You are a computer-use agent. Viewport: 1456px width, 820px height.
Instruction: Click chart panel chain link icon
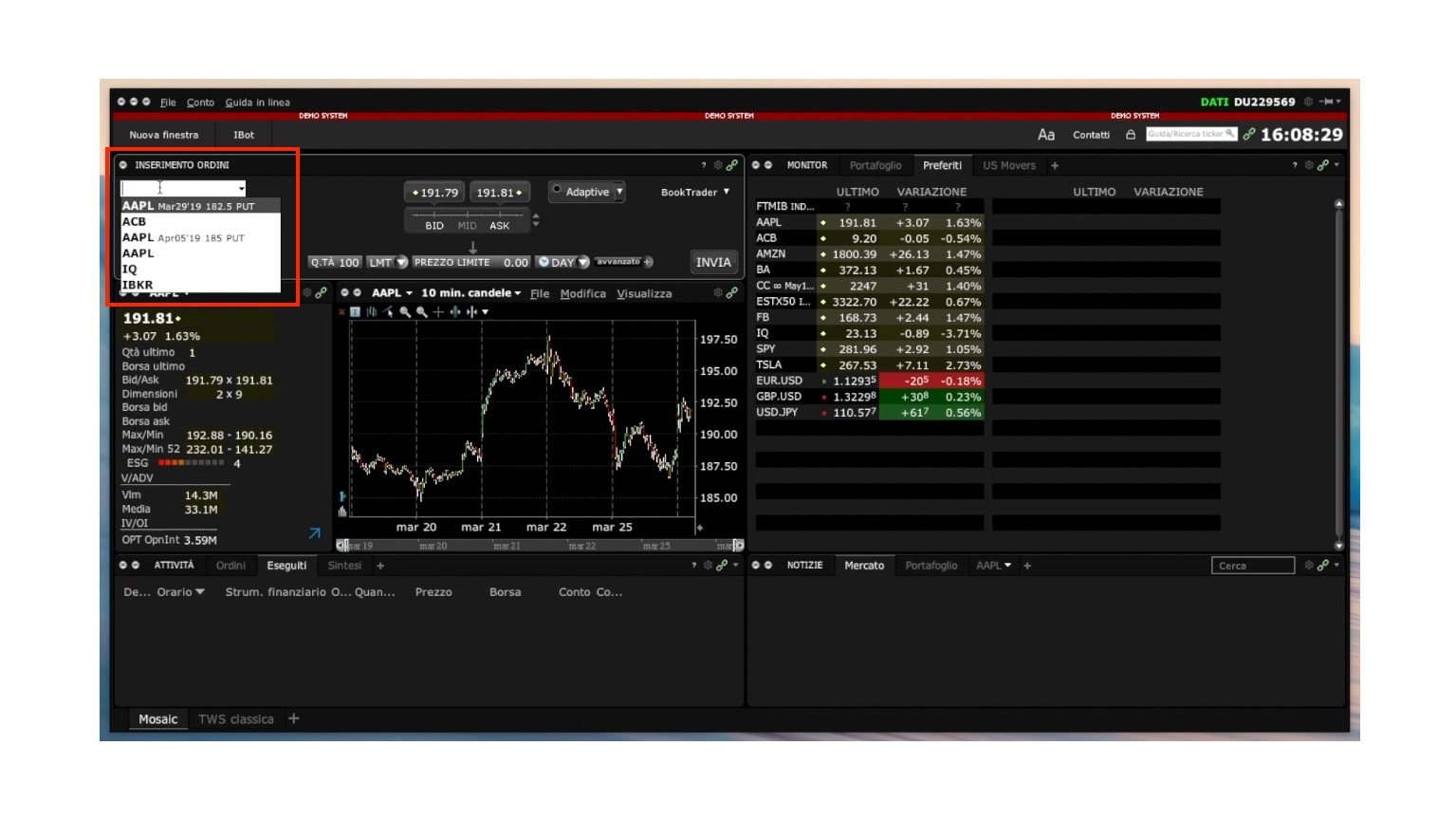[x=731, y=293]
